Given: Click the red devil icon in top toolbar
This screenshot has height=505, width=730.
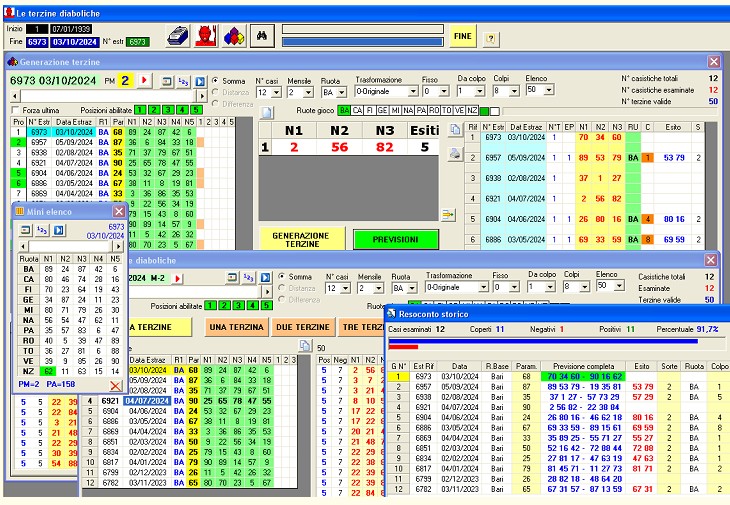Looking at the screenshot, I should [205, 36].
